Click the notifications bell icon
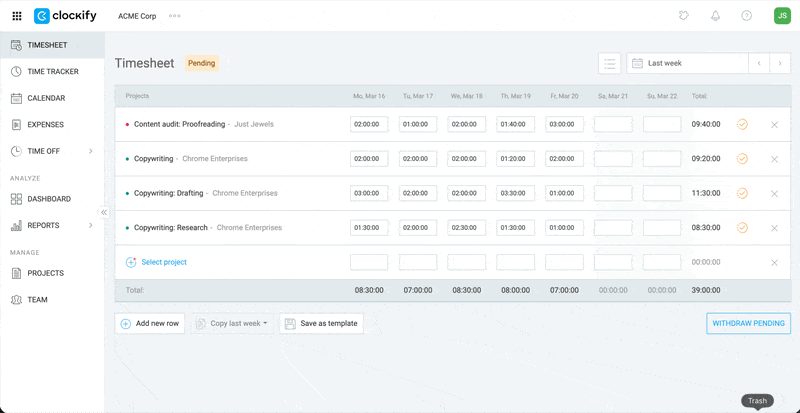Viewport: 800px width, 413px height. point(715,16)
